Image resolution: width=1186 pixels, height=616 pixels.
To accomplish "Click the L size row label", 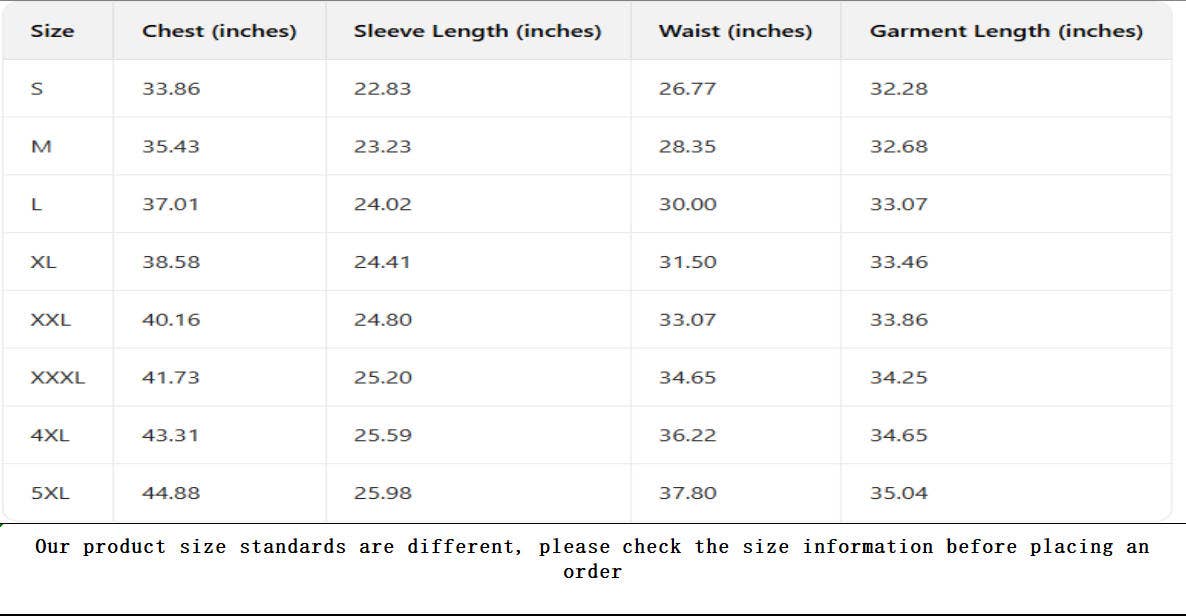I will [x=37, y=205].
